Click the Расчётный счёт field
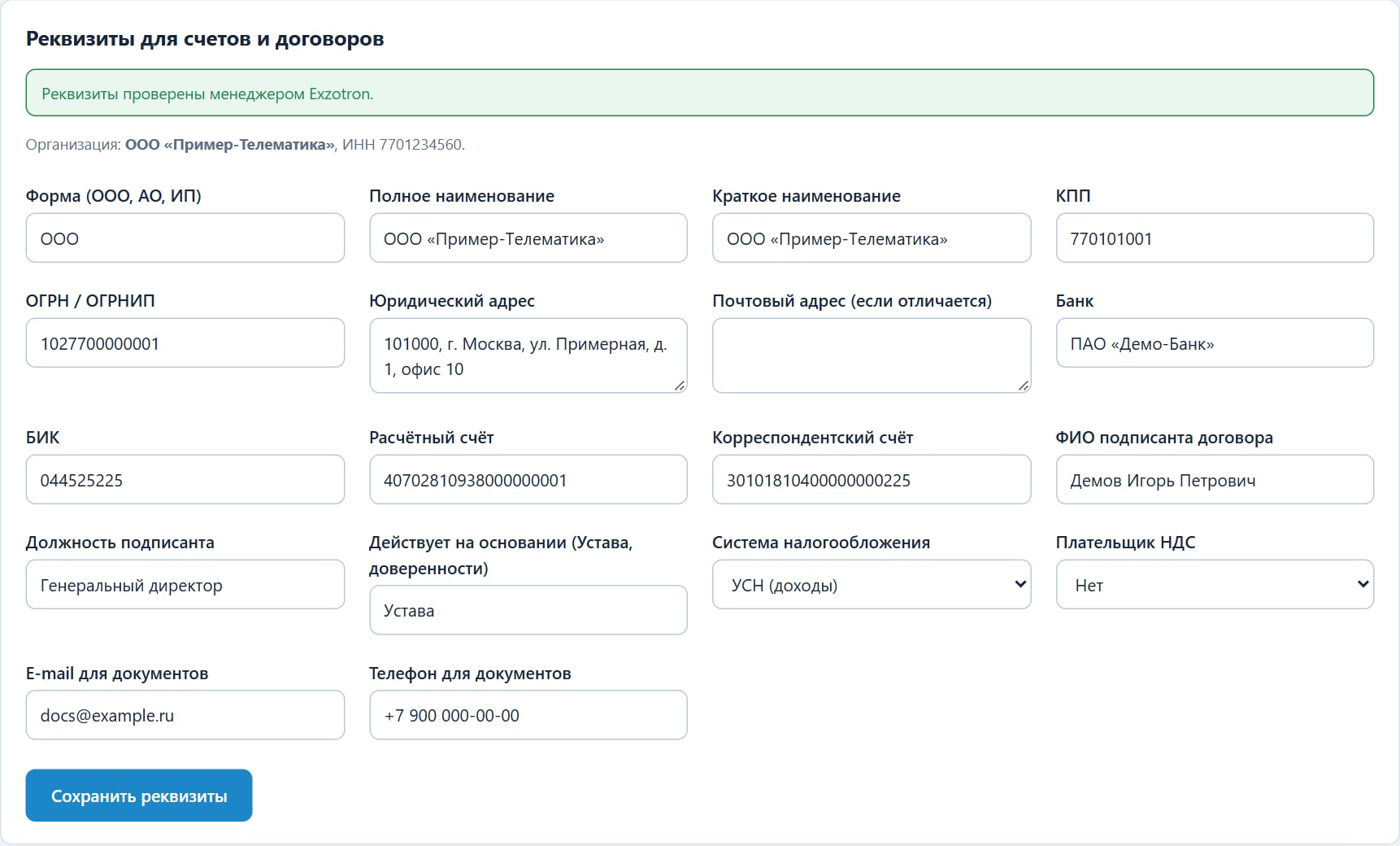 pos(528,479)
